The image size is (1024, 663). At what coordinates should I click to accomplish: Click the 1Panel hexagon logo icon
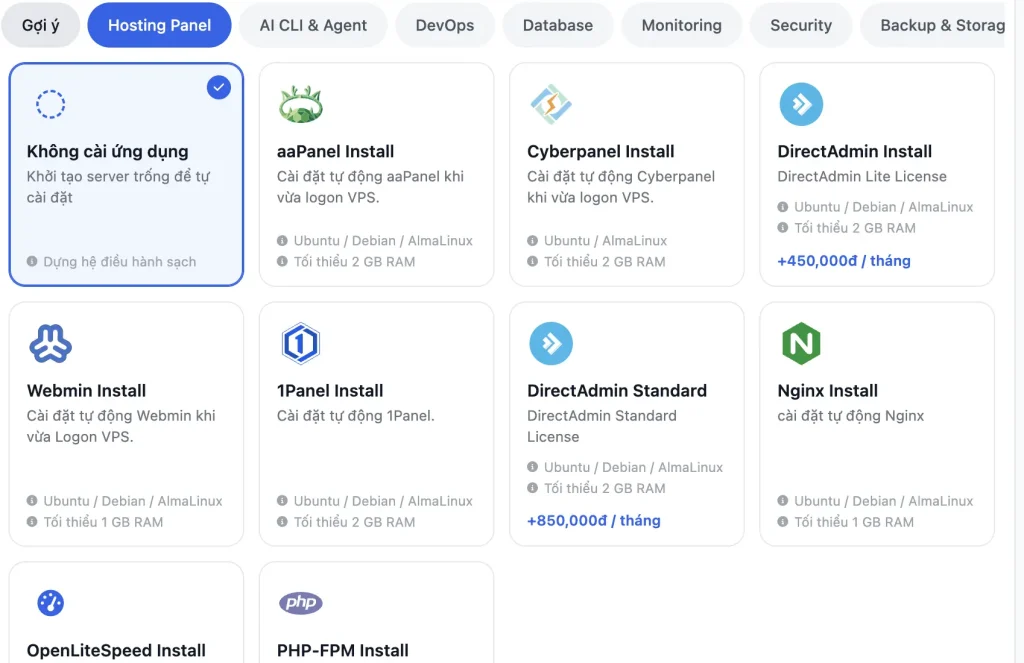300,343
